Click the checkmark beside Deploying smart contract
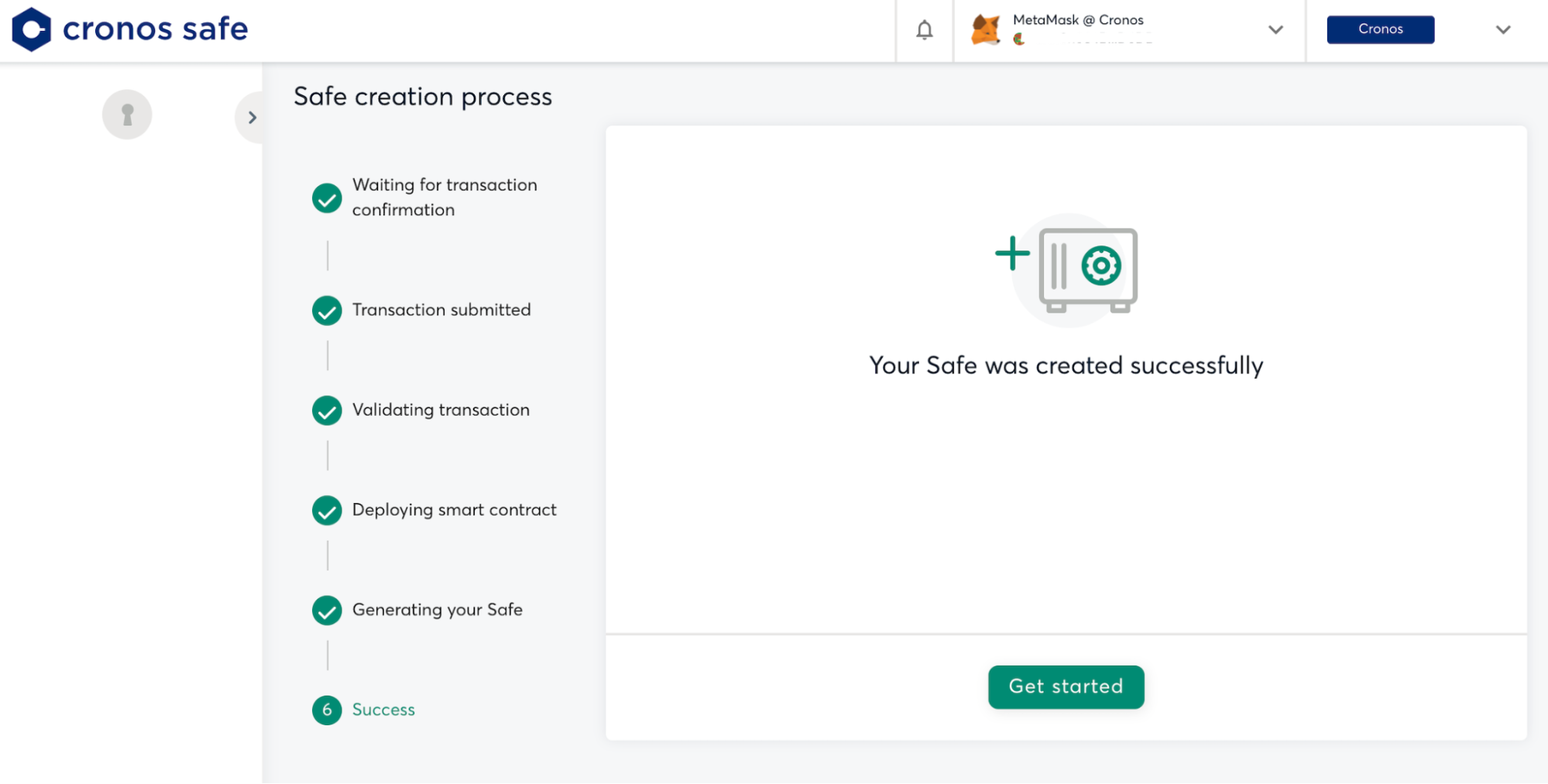 click(x=327, y=510)
